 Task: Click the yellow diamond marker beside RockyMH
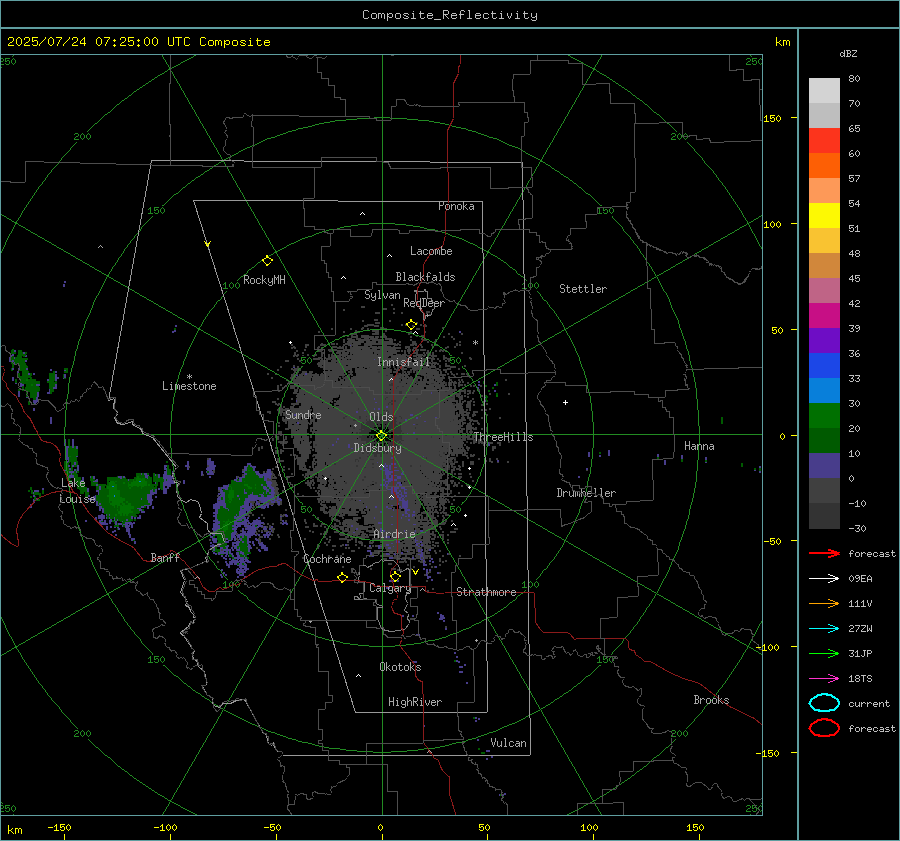pos(267,261)
